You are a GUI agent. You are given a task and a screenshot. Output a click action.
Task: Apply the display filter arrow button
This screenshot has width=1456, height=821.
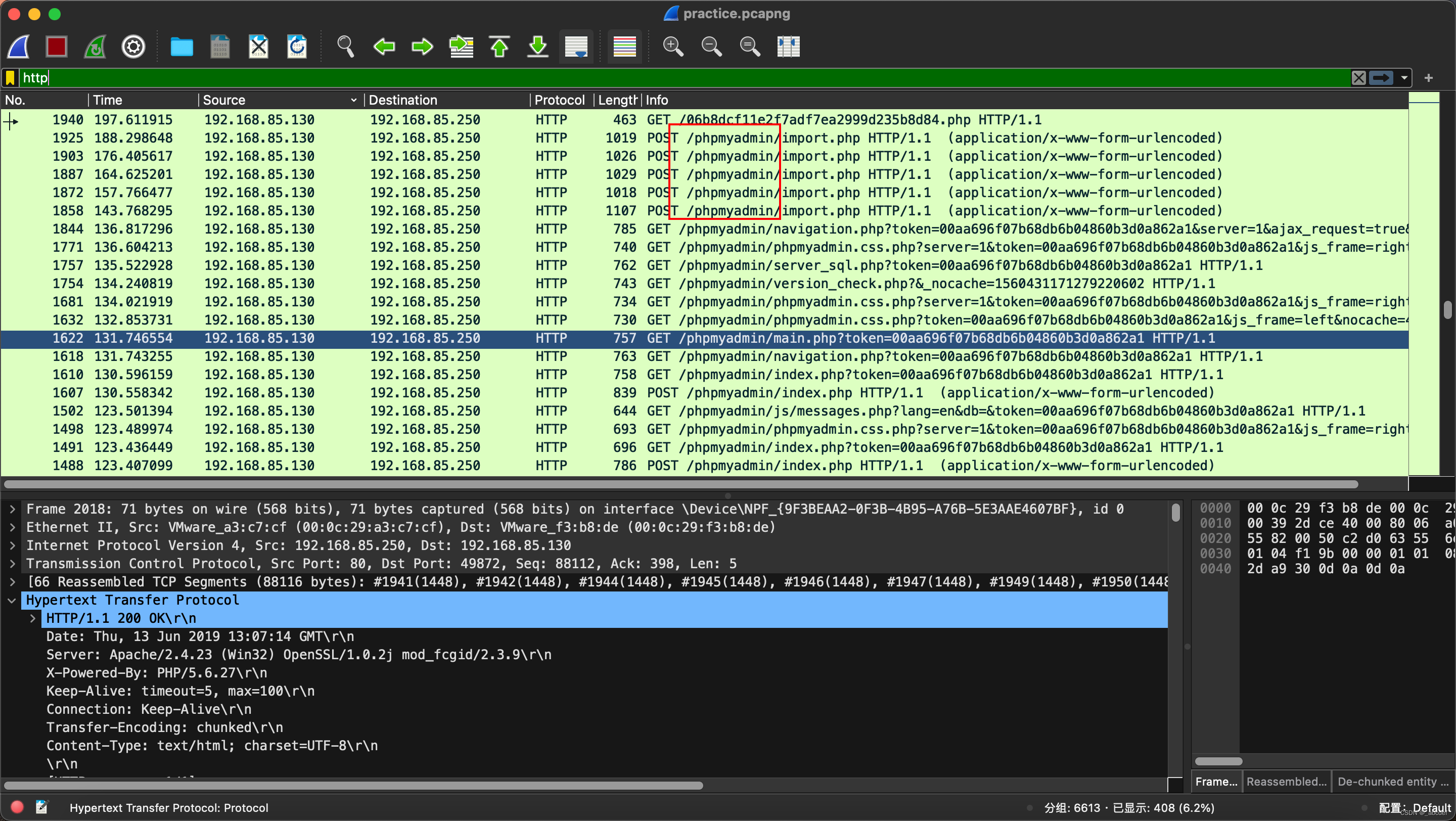[1381, 78]
